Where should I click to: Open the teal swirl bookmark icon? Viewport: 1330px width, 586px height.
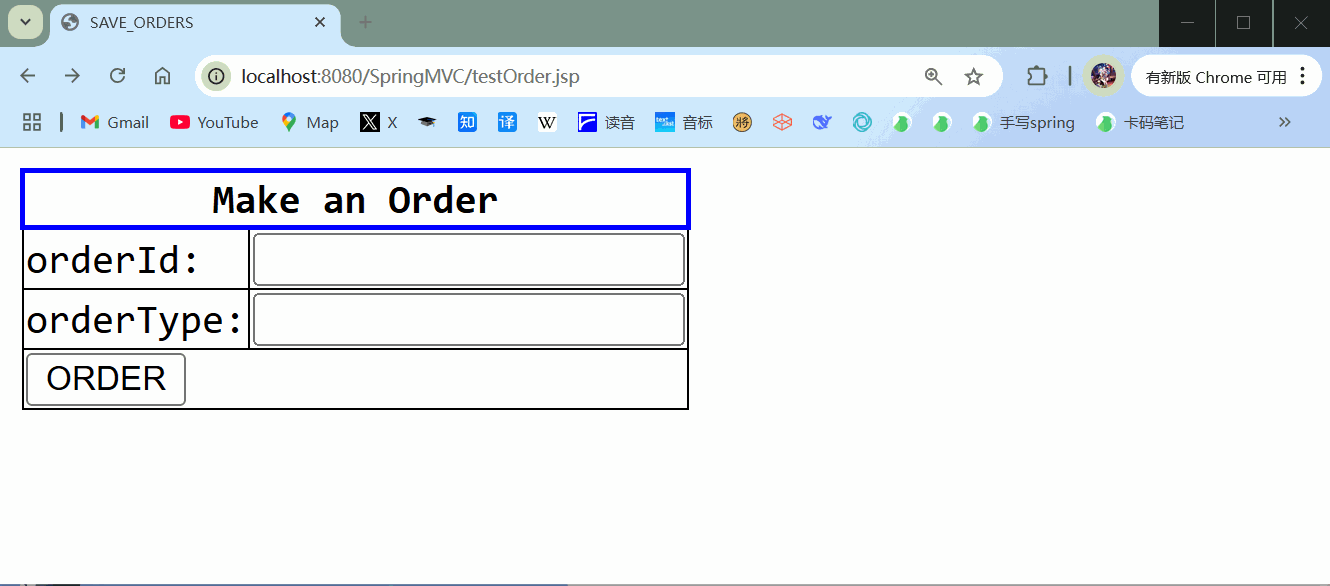pyautogui.click(x=862, y=122)
